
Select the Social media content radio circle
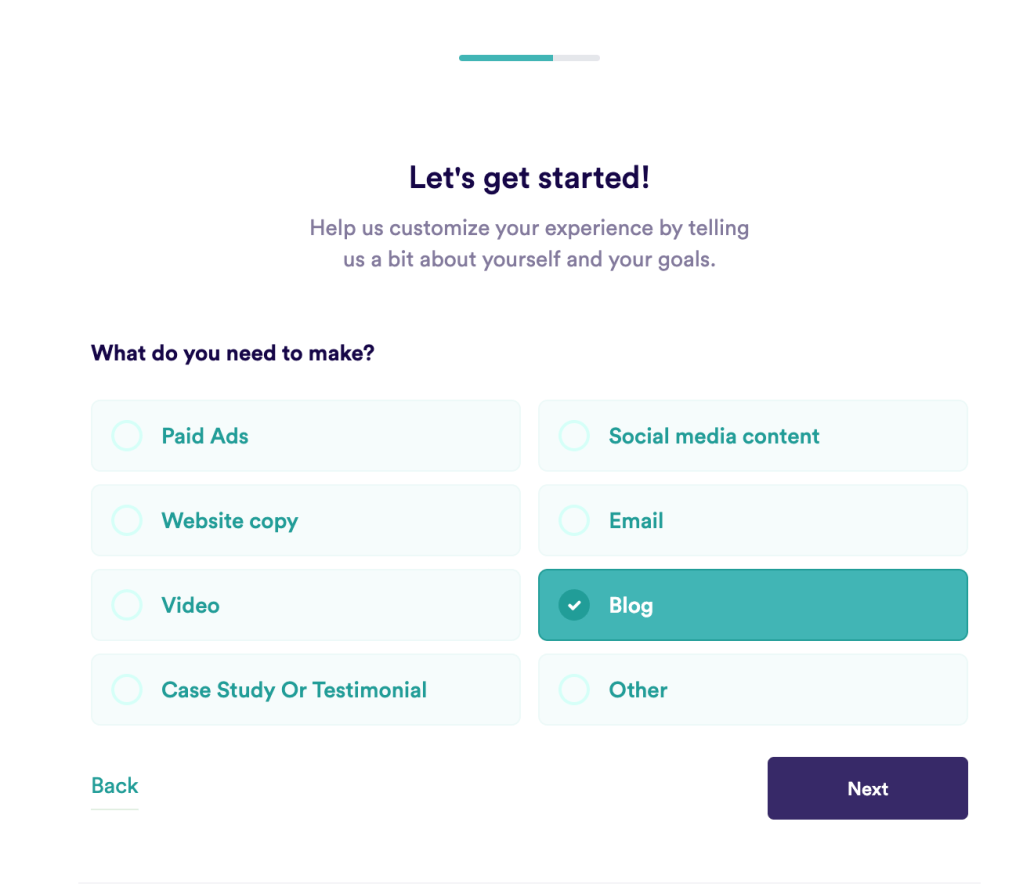(574, 436)
